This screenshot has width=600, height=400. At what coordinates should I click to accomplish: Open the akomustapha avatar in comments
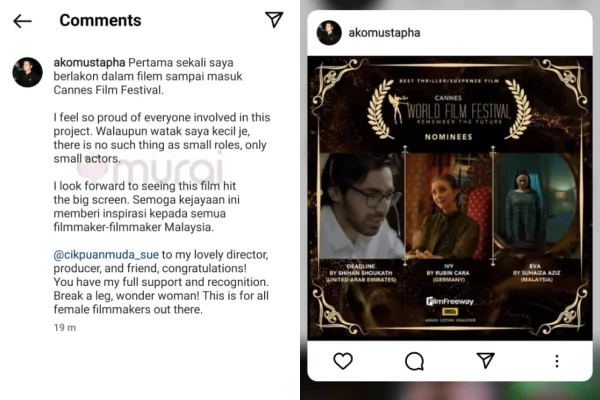click(x=28, y=72)
